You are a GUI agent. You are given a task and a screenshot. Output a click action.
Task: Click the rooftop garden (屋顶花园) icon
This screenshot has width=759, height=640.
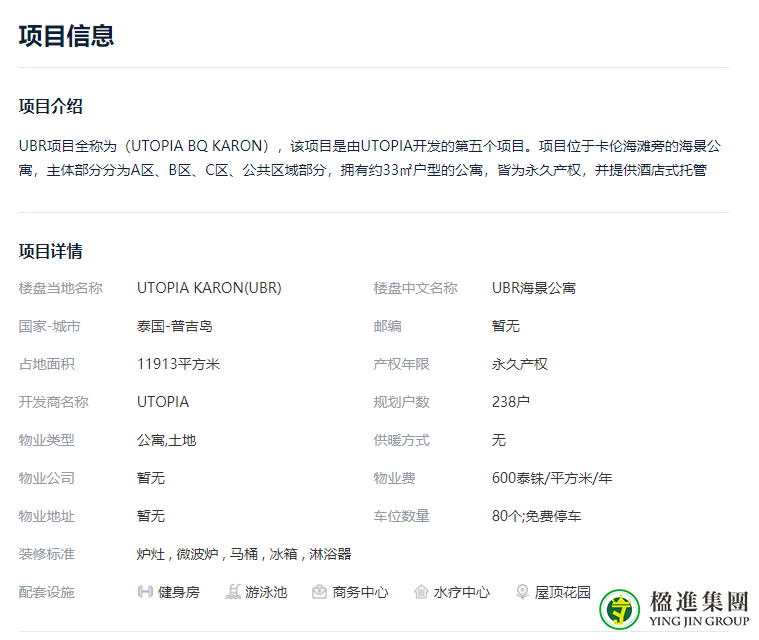point(522,592)
